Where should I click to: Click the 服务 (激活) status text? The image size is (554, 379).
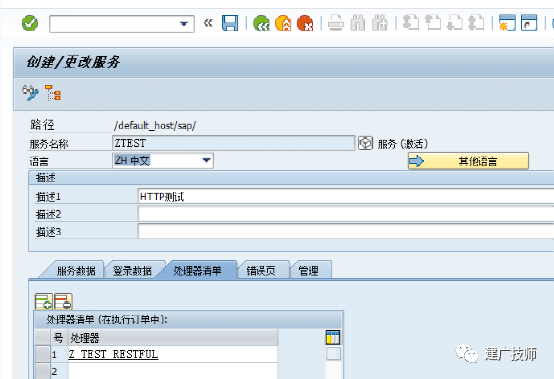click(403, 144)
